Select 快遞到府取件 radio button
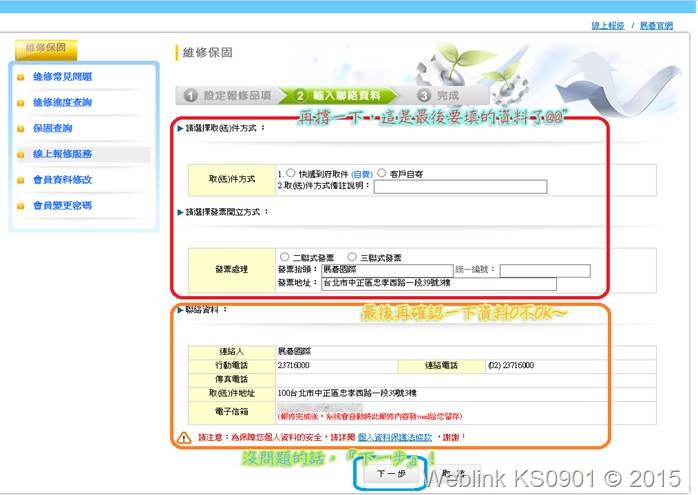Viewport: 698px width, 495px height. [291, 173]
